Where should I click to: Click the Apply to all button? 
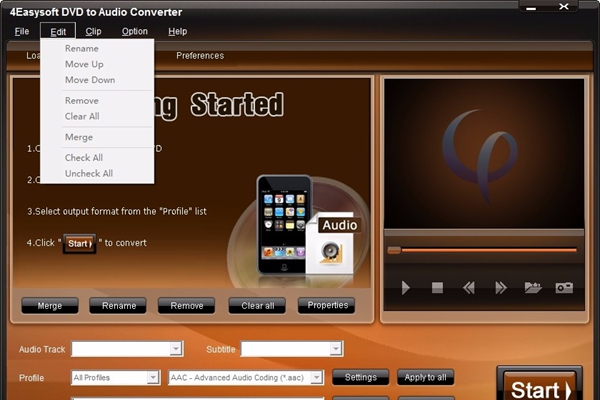[426, 377]
